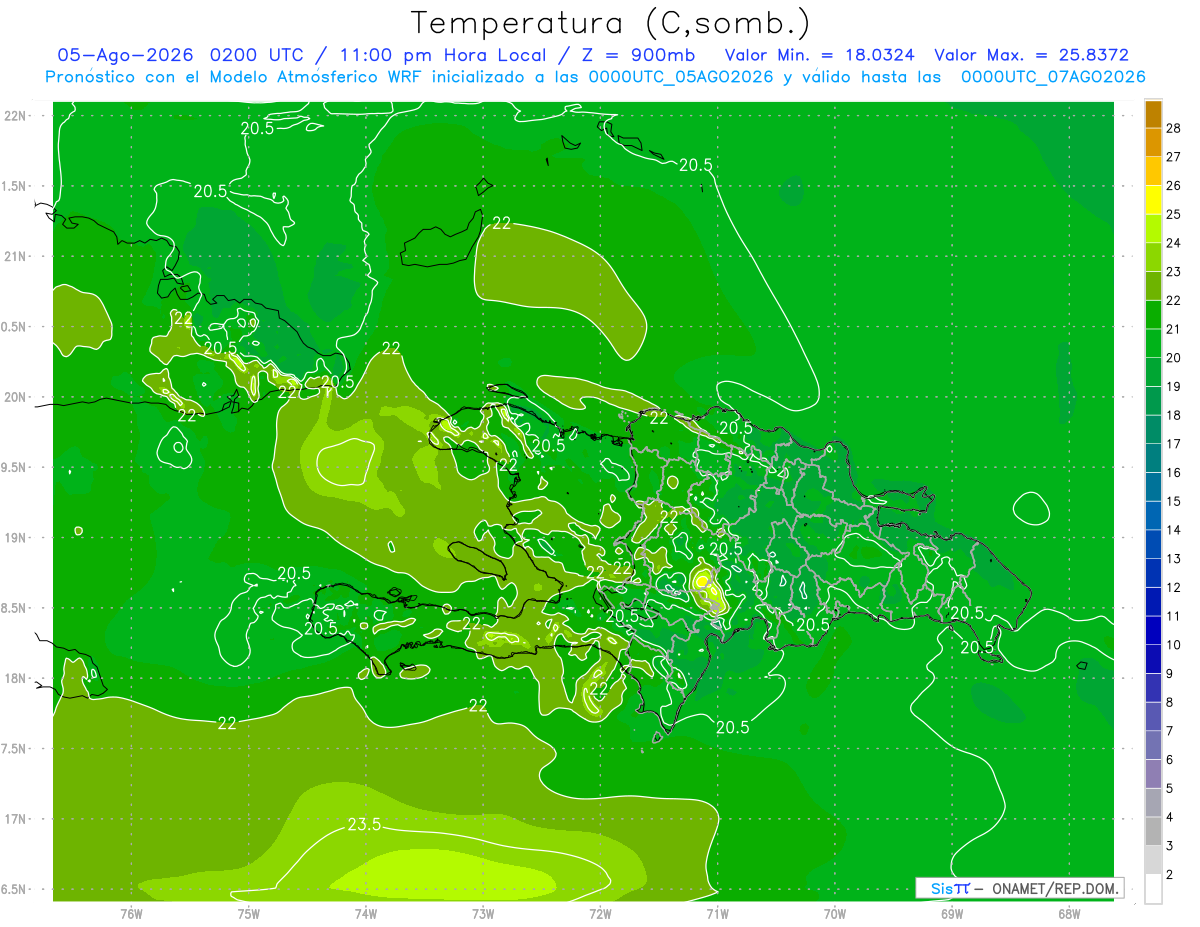This screenshot has width=1200, height=927.
Task: Click the '22' color scale value
Action: click(x=1174, y=300)
